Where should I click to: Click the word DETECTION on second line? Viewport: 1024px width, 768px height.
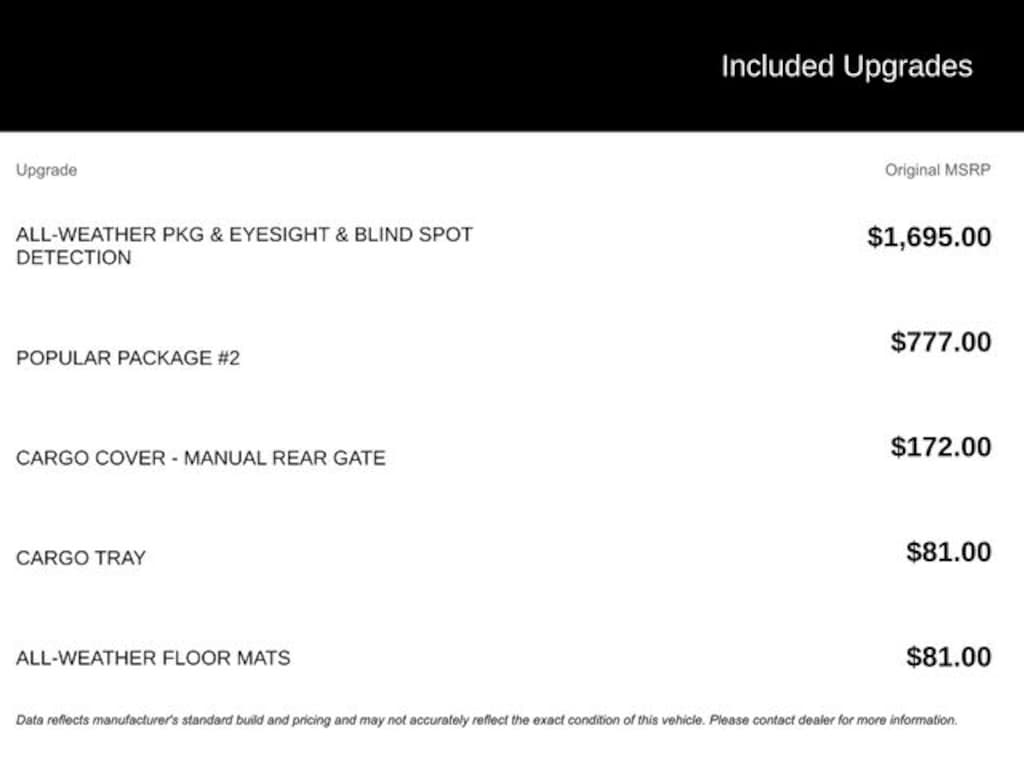(73, 258)
